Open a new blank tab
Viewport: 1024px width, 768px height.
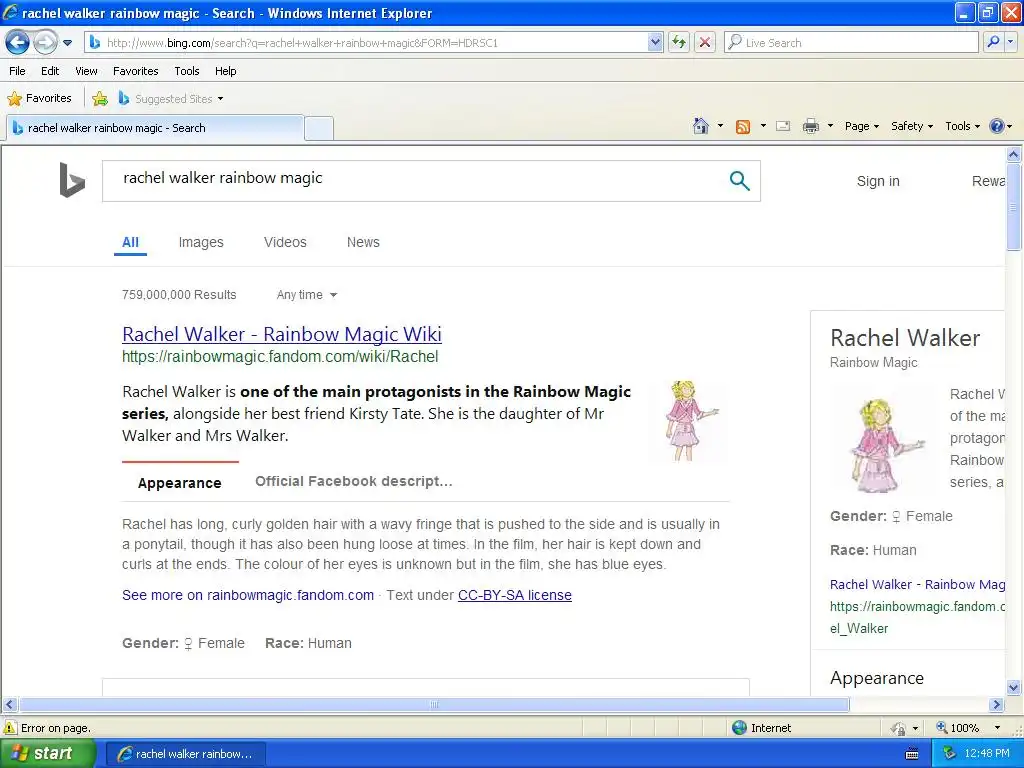[x=319, y=128]
